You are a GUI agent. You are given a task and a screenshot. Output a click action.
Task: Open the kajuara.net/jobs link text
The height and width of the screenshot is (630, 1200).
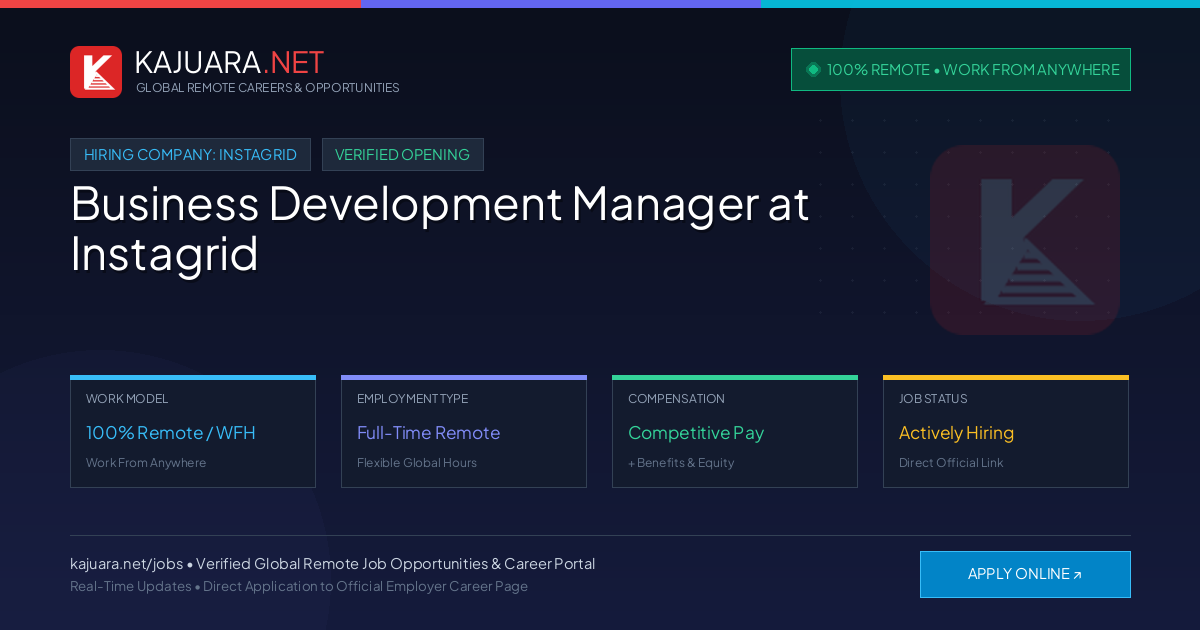pyautogui.click(x=126, y=564)
